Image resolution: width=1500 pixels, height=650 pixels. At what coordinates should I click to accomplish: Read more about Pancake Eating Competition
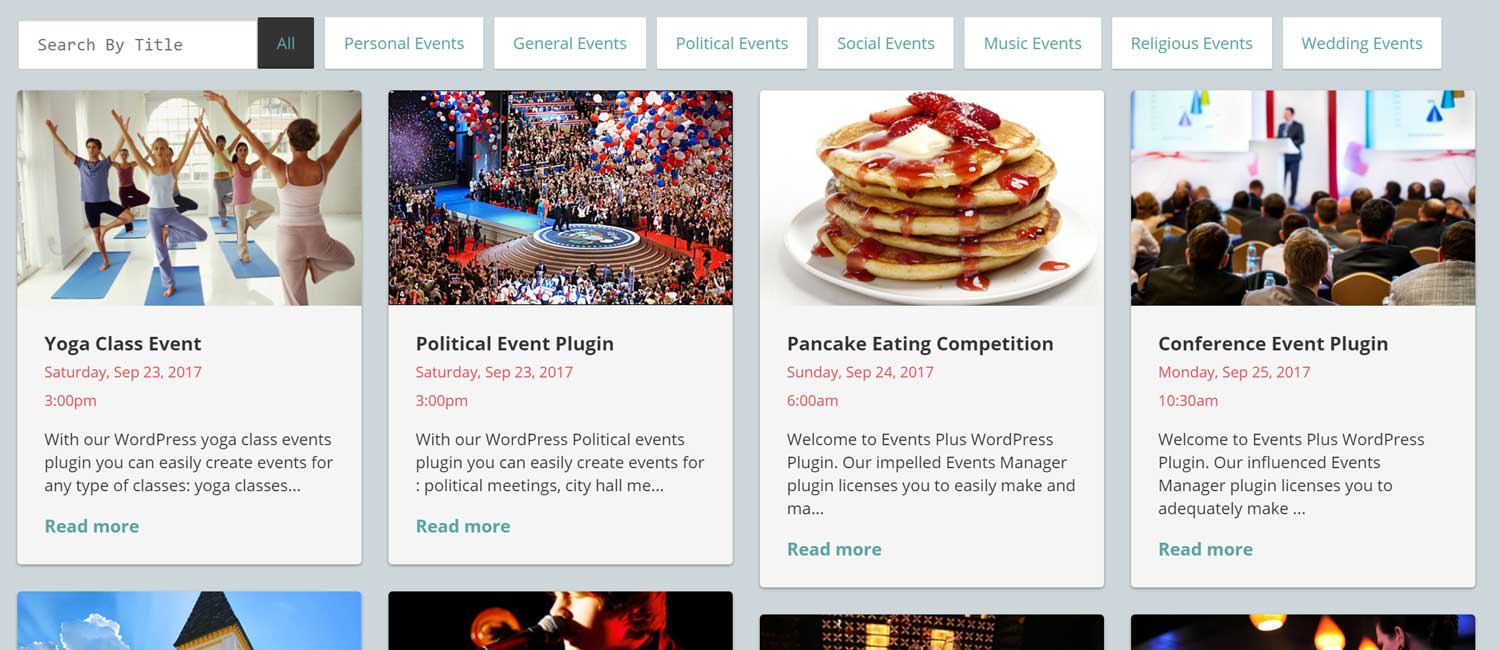(834, 550)
